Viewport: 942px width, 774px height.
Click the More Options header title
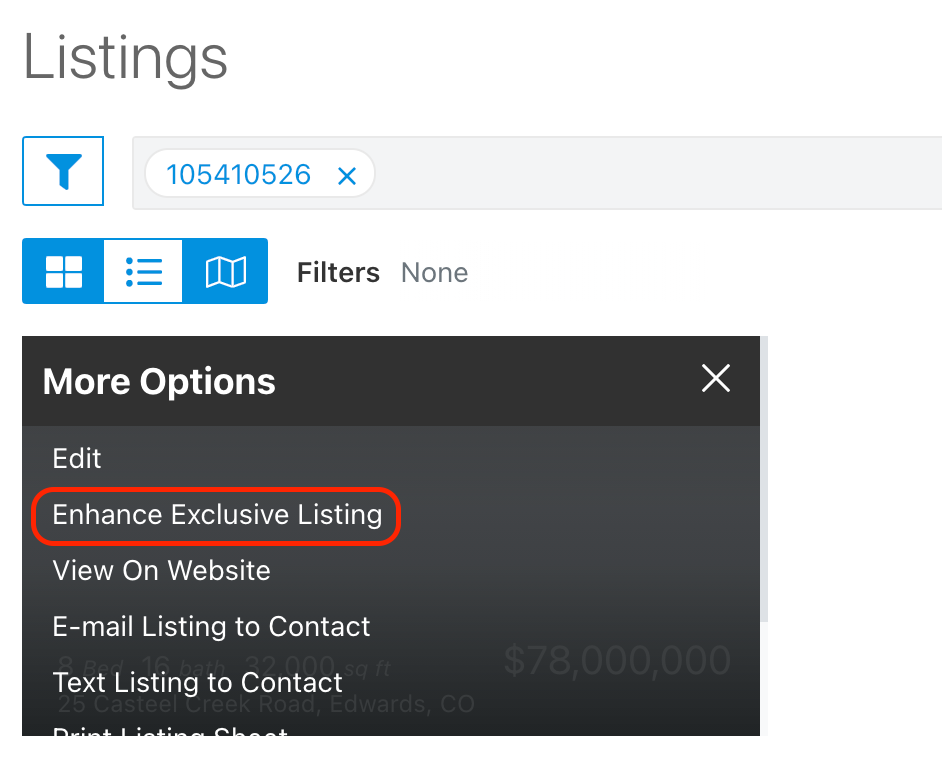159,381
